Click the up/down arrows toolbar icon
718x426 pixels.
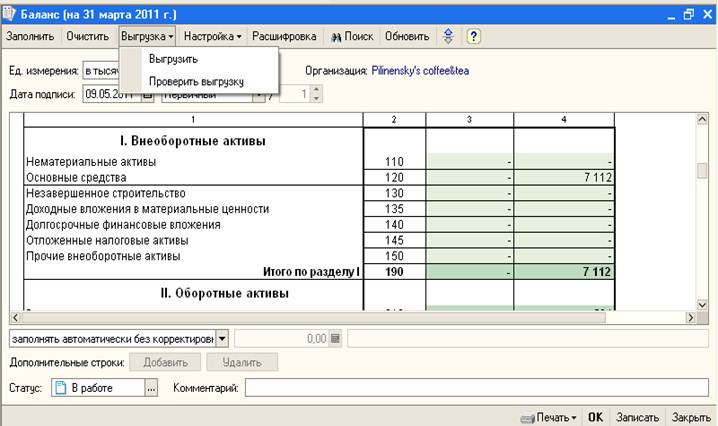[x=448, y=36]
